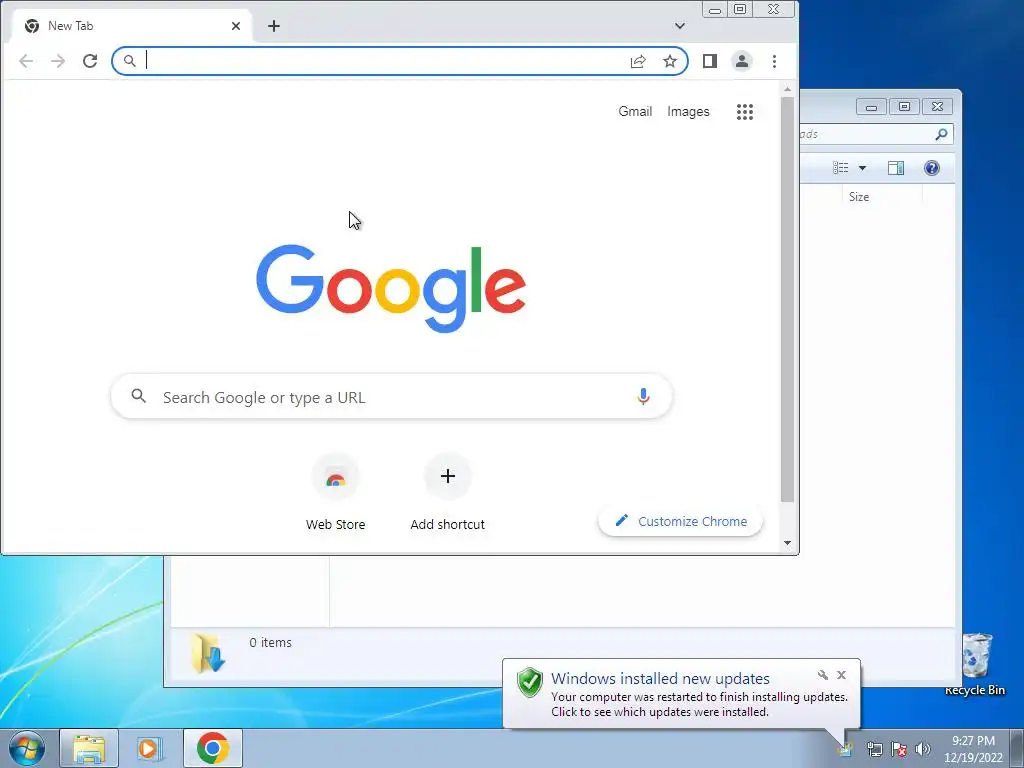Open the Chrome profile avatar
The image size is (1024, 768).
[742, 61]
